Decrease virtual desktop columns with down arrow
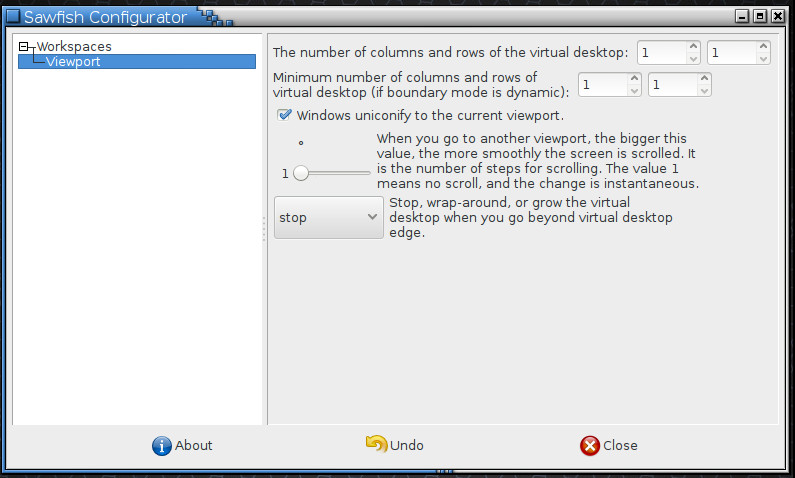 tap(693, 59)
